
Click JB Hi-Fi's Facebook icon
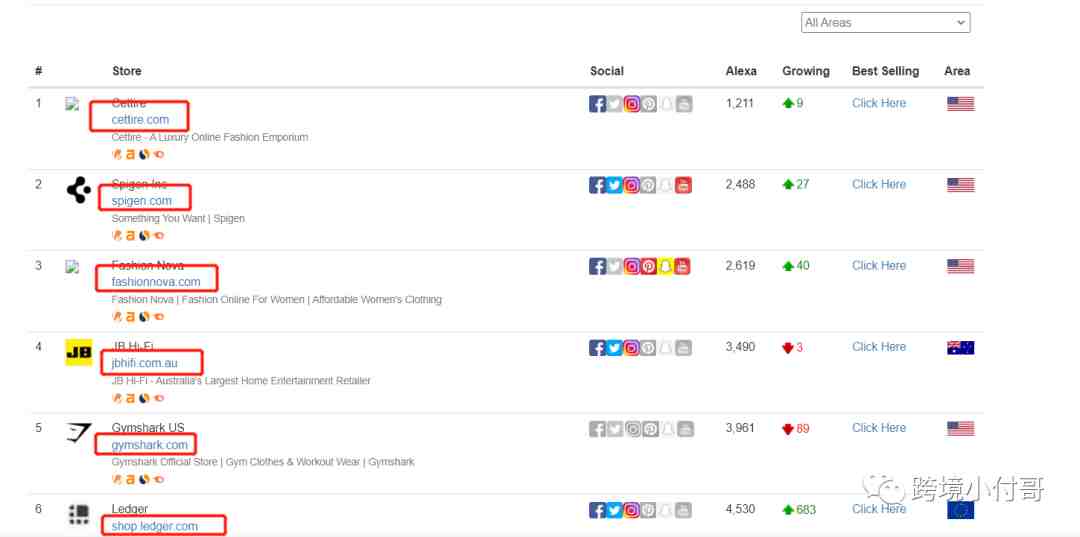[x=598, y=348]
